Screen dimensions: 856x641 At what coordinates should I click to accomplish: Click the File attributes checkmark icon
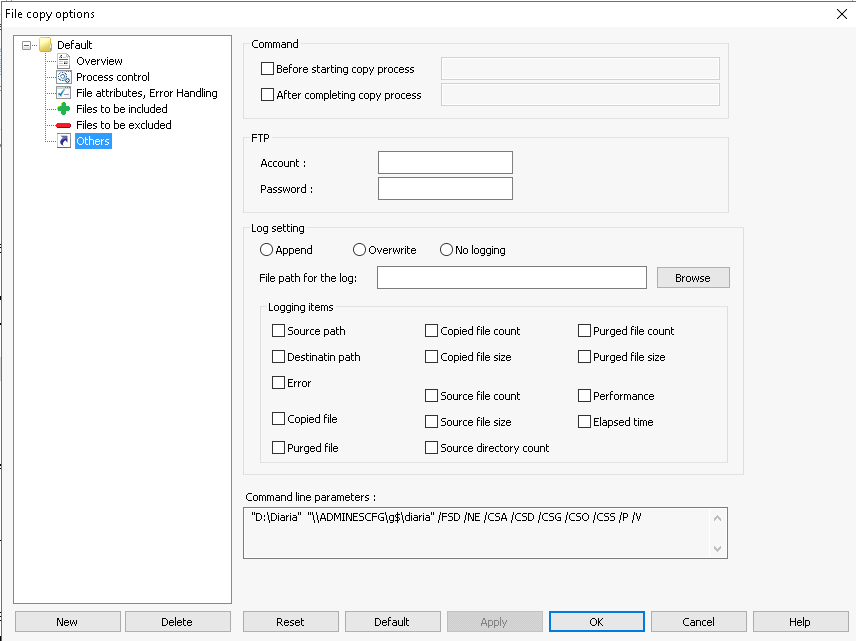(x=64, y=93)
